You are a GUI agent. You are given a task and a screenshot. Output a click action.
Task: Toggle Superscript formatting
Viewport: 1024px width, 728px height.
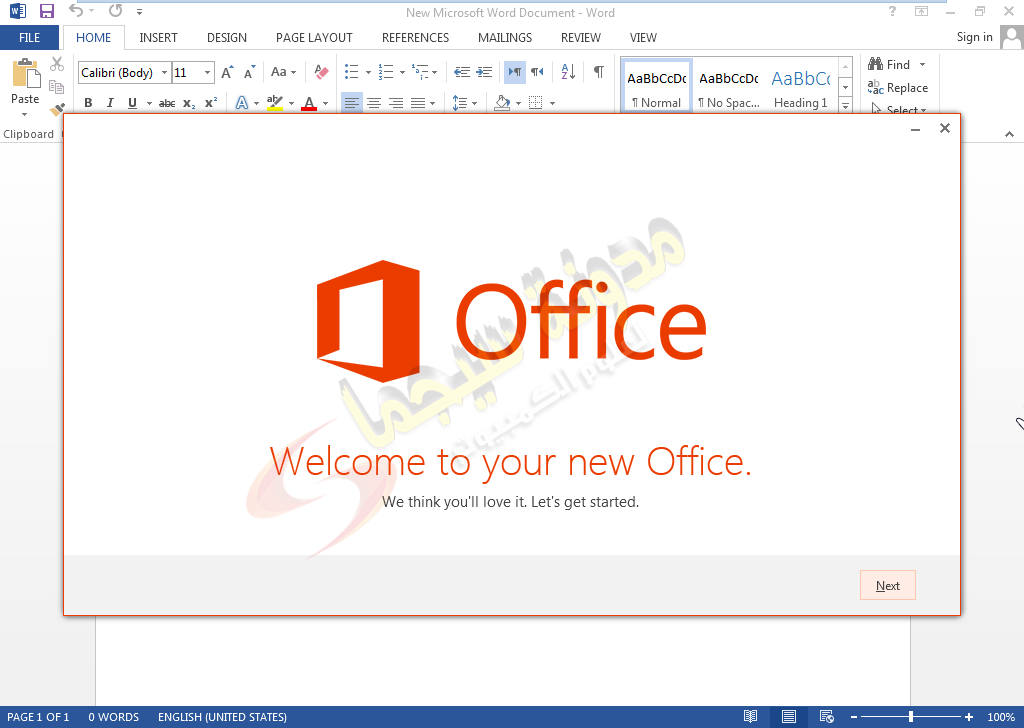[x=210, y=103]
